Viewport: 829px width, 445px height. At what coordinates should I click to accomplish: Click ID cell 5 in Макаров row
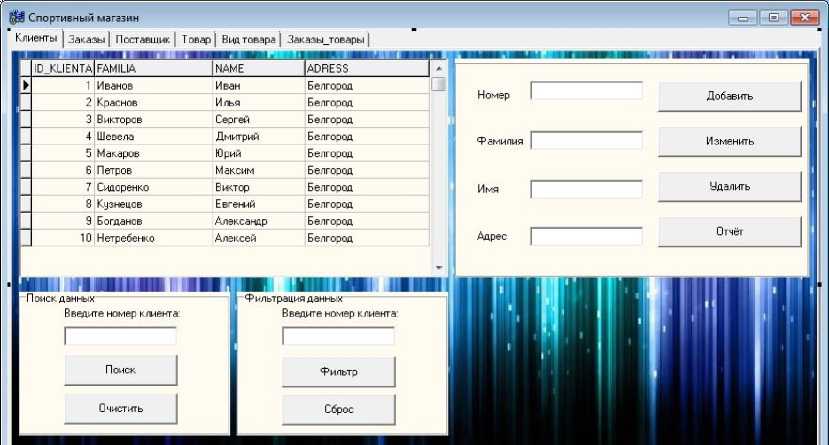[63, 153]
